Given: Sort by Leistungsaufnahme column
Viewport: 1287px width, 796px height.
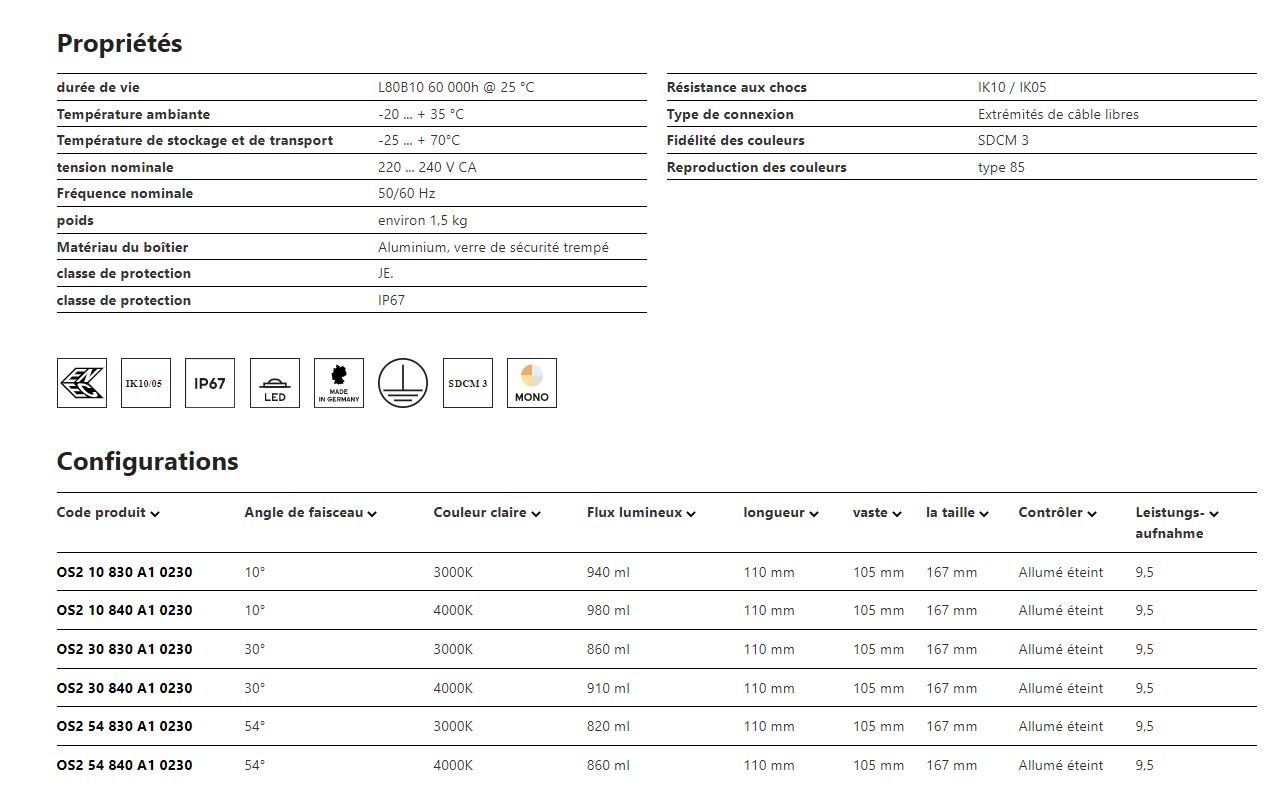Looking at the screenshot, I should pos(1177,523).
